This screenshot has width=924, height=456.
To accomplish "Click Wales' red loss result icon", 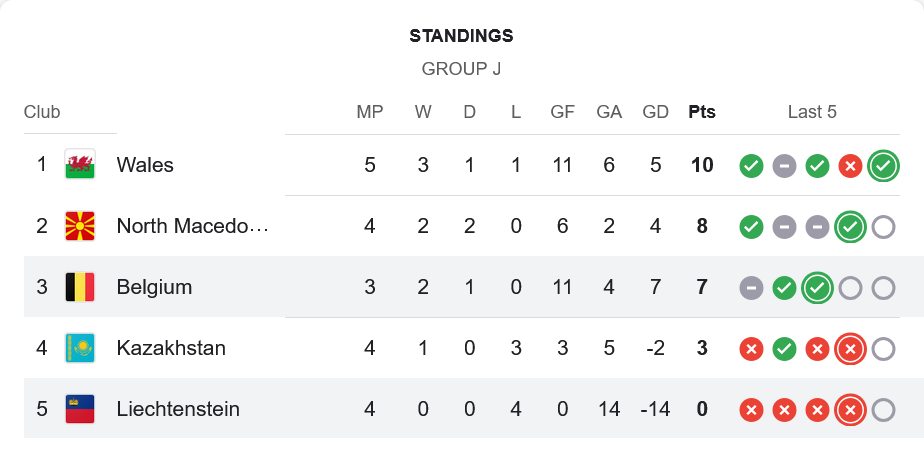I will (850, 166).
